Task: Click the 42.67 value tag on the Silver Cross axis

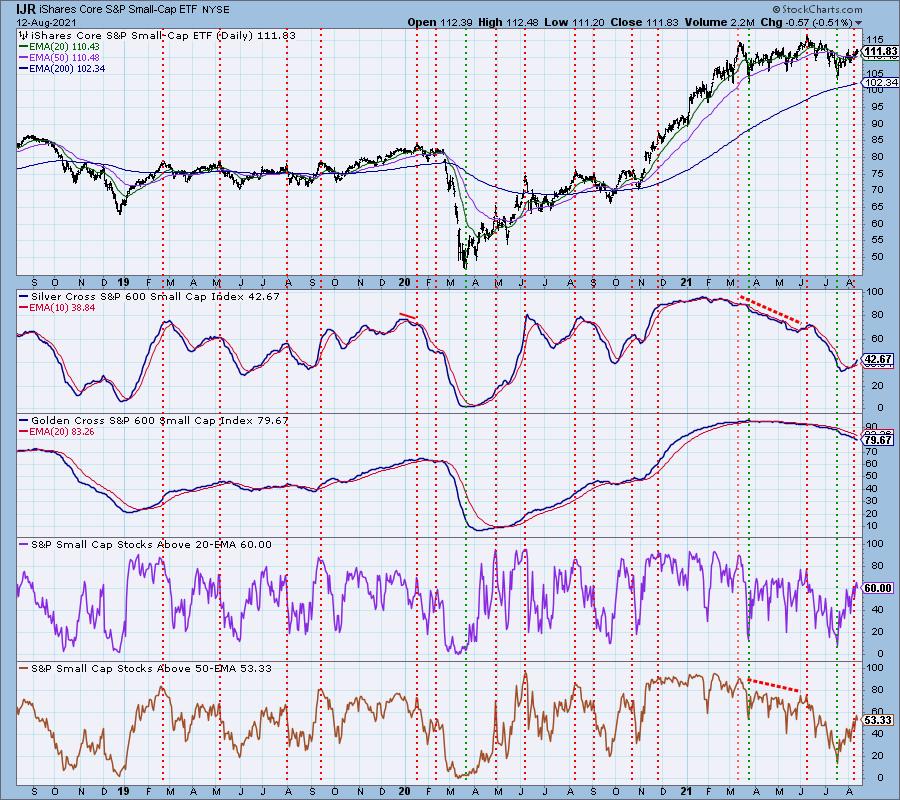Action: [x=878, y=359]
